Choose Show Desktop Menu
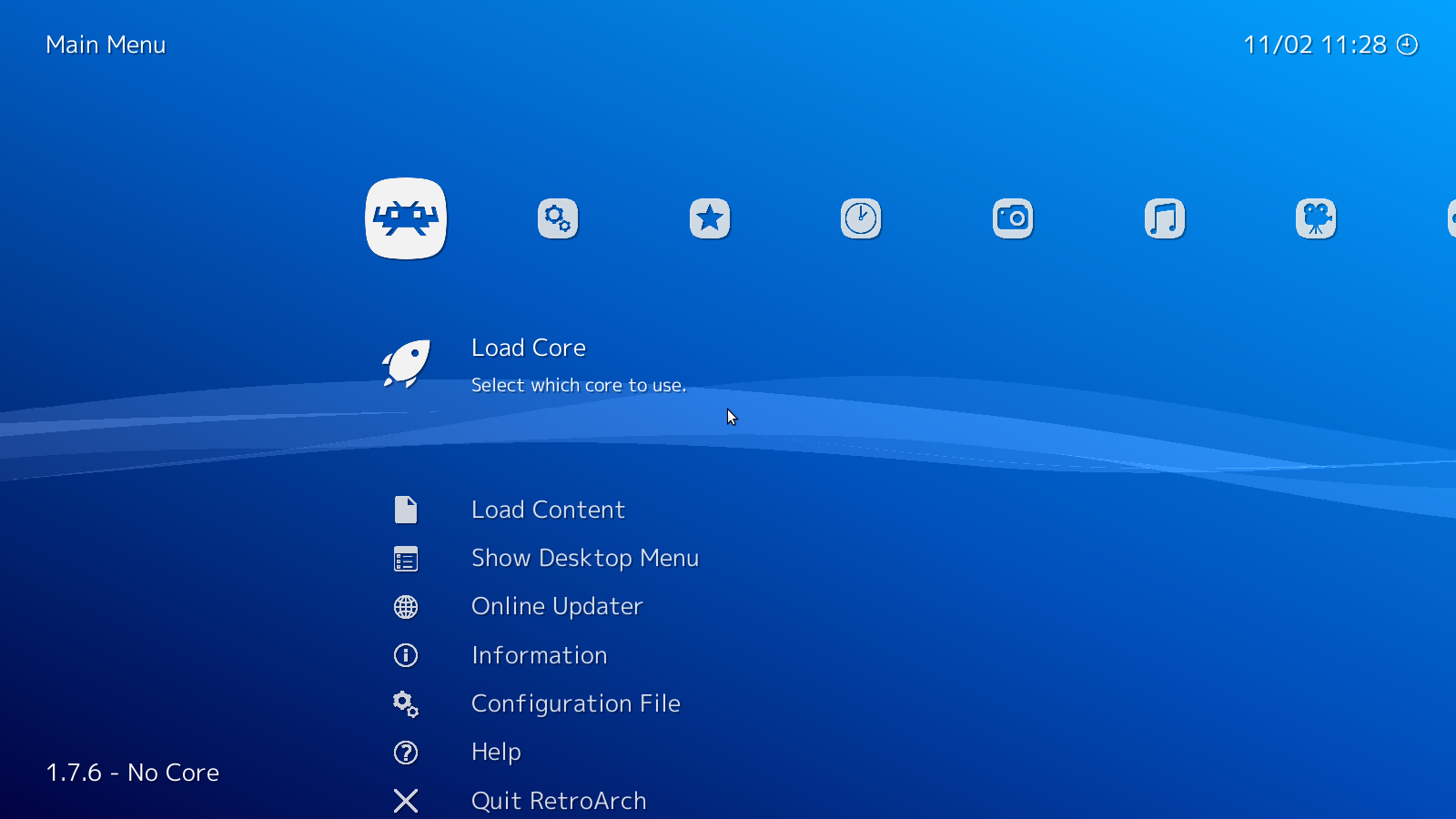1456x819 pixels. [585, 558]
